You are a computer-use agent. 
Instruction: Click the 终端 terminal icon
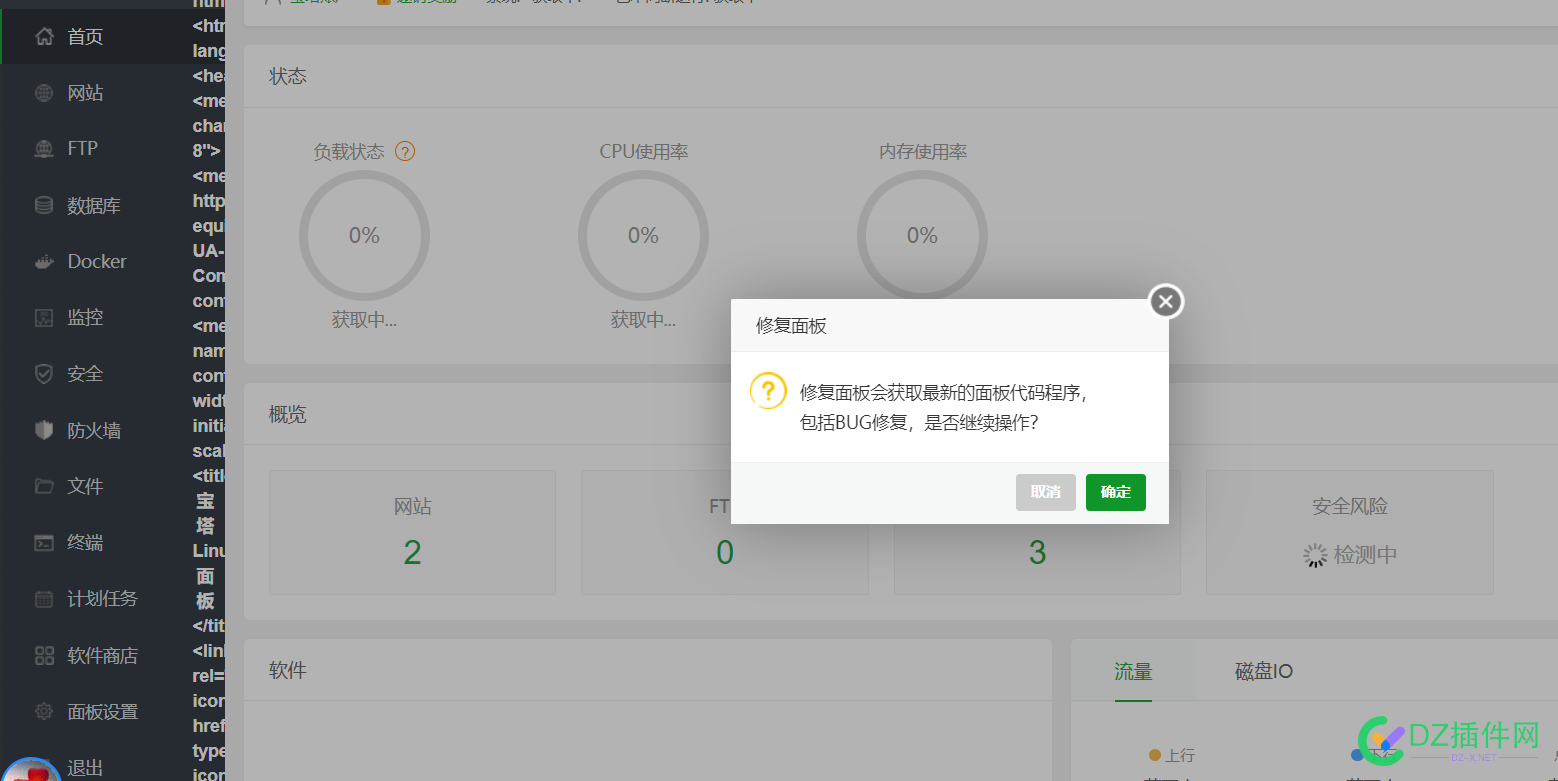click(44, 543)
